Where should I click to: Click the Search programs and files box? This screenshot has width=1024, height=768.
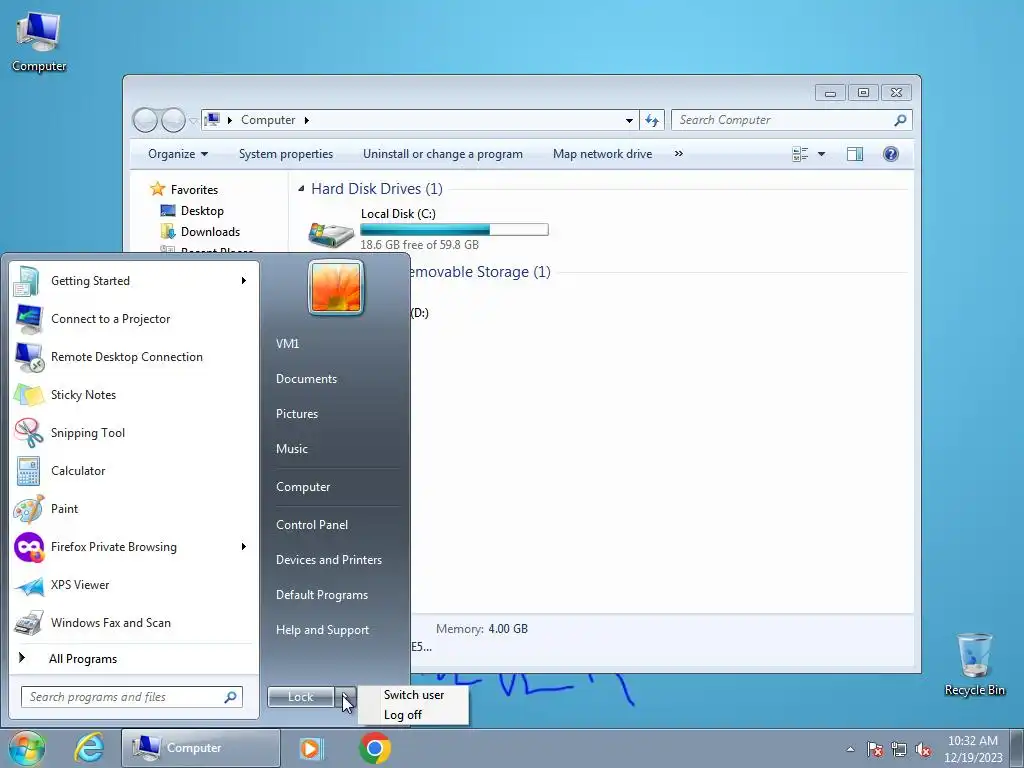(132, 697)
